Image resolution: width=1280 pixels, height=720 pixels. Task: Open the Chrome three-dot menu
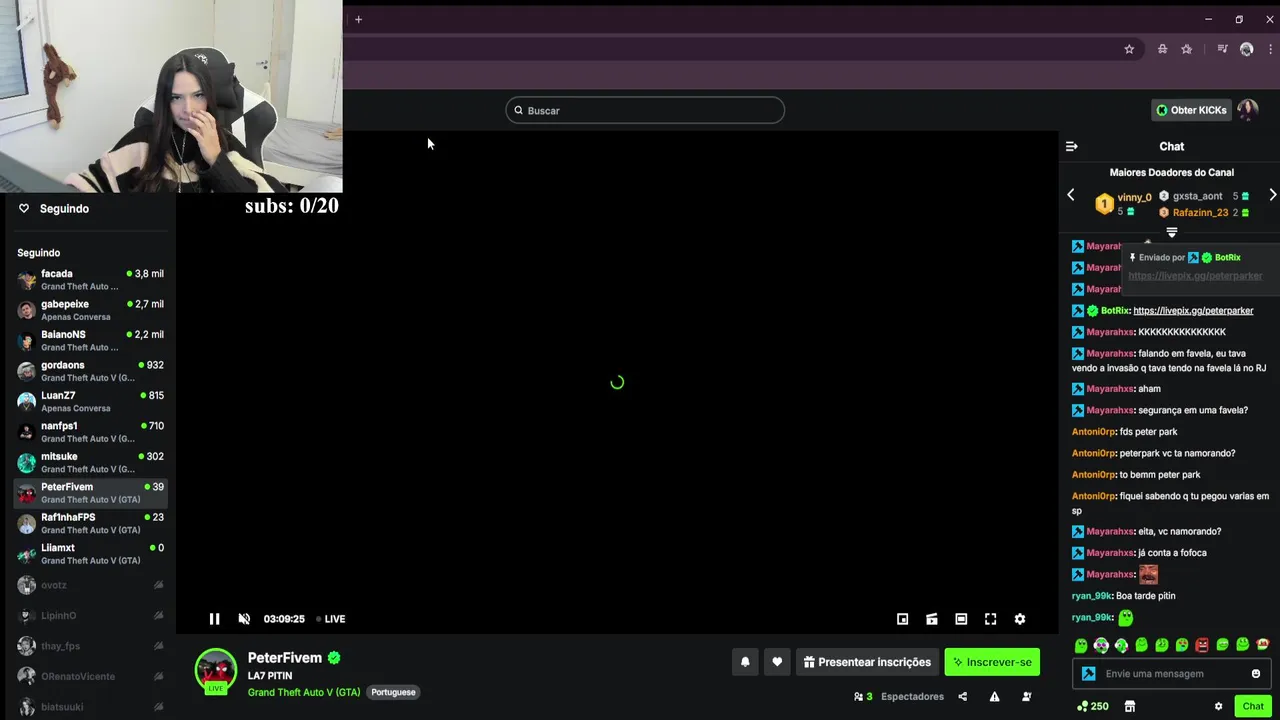[x=1270, y=49]
